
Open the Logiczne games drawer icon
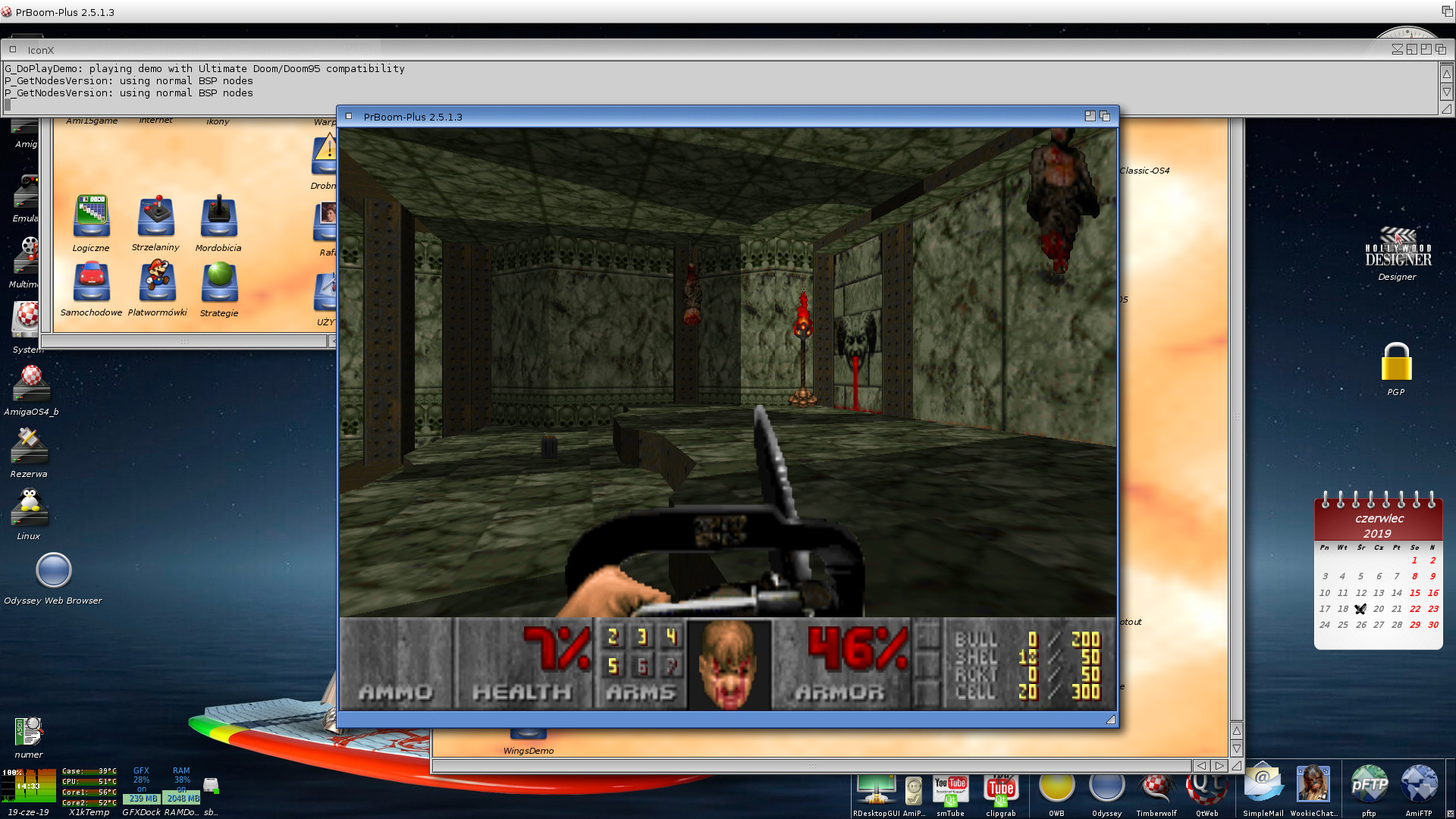point(91,216)
